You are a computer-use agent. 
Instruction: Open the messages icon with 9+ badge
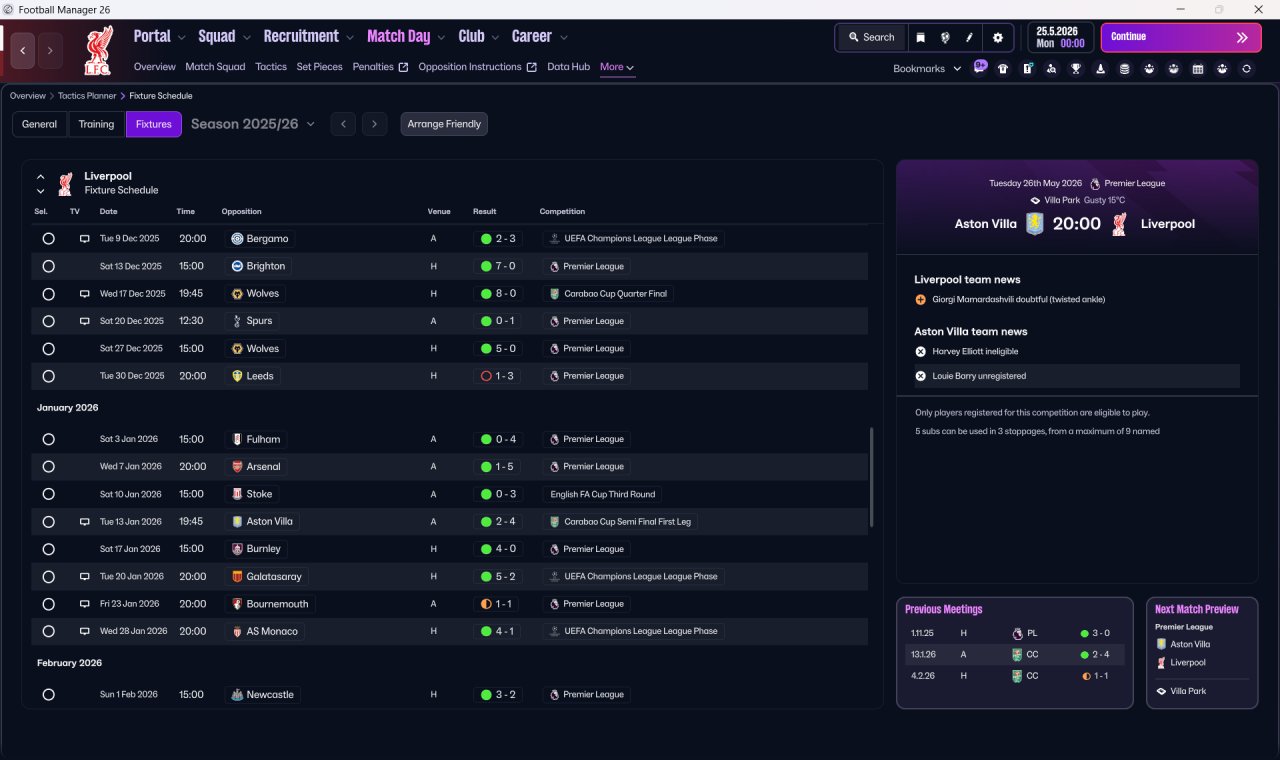[x=979, y=68]
